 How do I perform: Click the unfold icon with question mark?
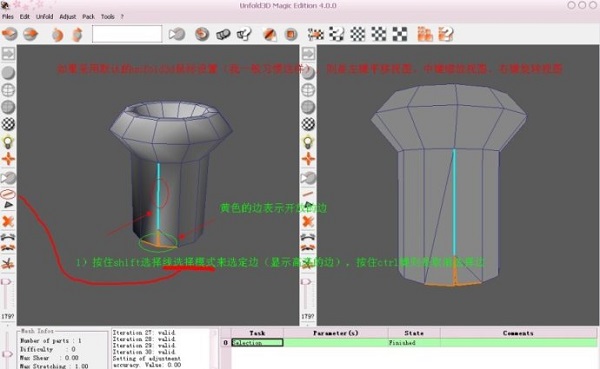pos(244,34)
